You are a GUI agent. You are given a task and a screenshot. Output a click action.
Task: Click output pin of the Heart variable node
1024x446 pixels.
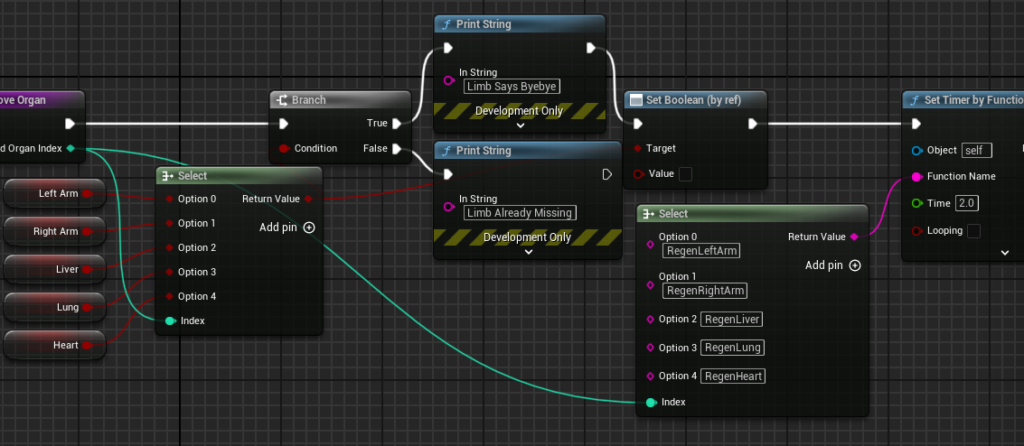point(87,345)
